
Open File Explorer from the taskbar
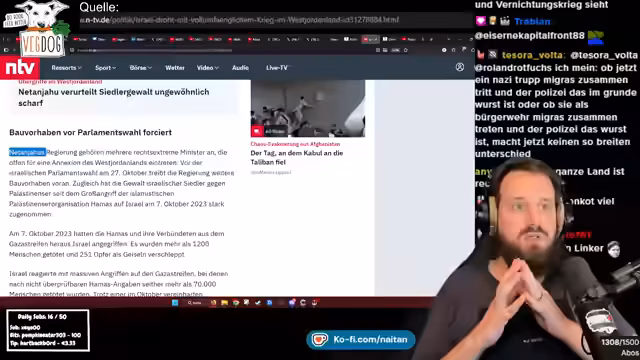pyautogui.click(x=224, y=303)
